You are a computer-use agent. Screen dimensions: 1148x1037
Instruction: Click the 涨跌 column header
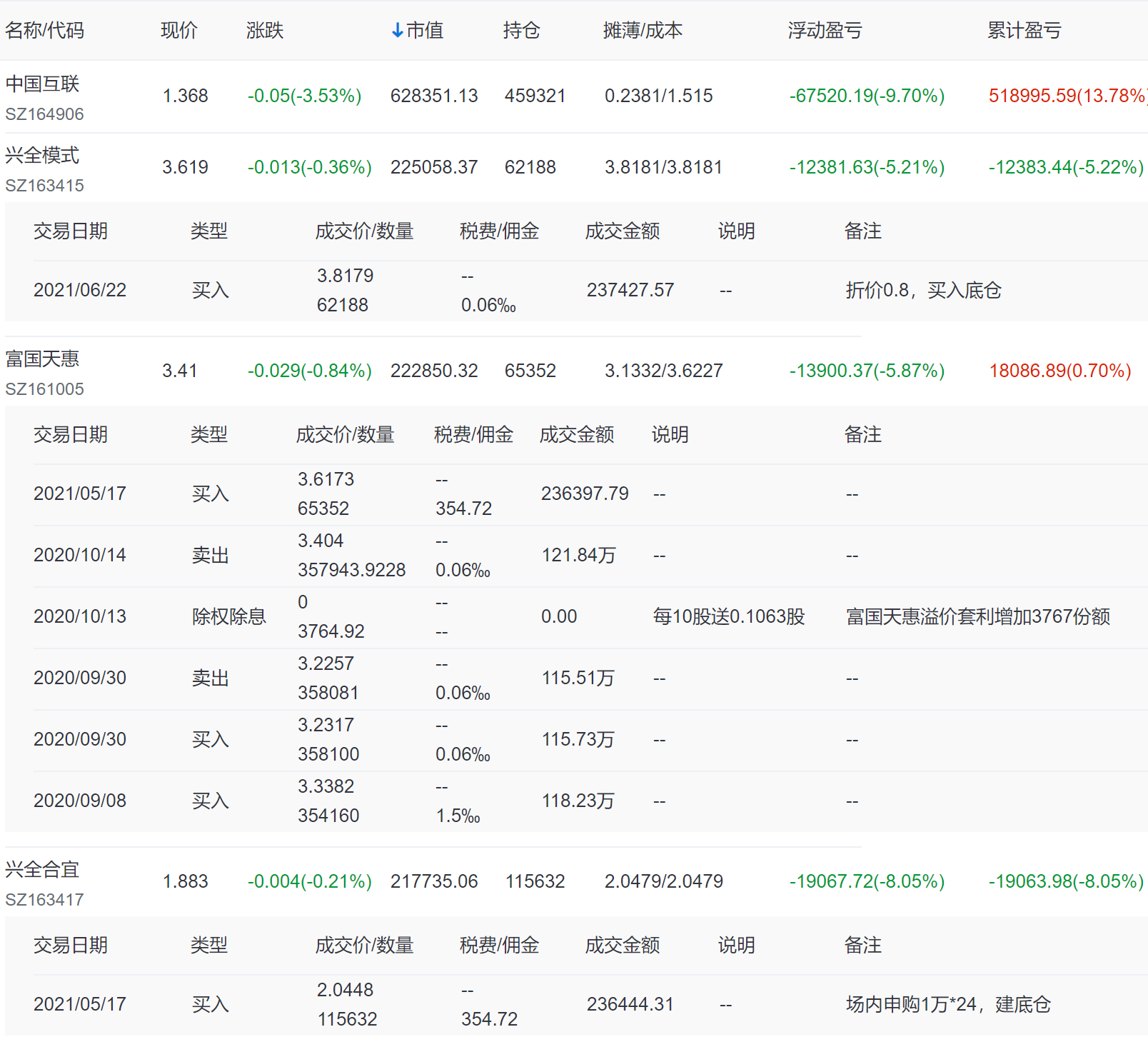265,30
